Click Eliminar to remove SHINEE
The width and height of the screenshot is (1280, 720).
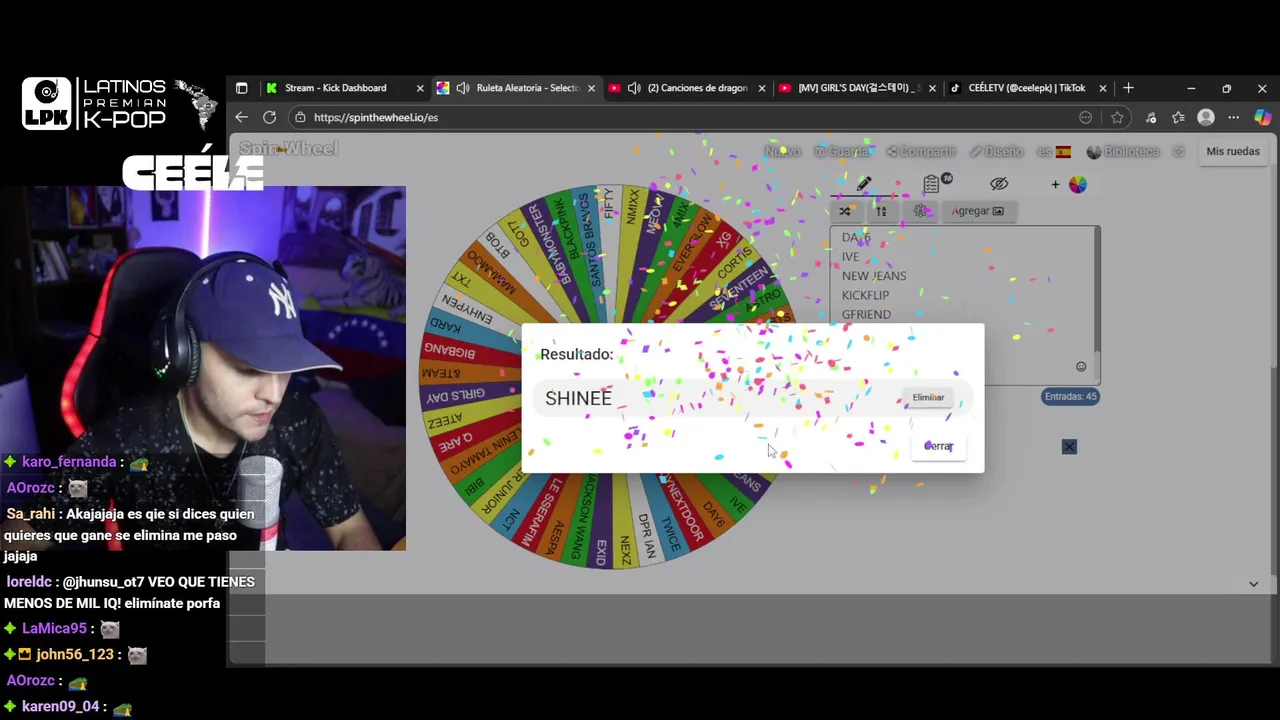[x=928, y=398]
